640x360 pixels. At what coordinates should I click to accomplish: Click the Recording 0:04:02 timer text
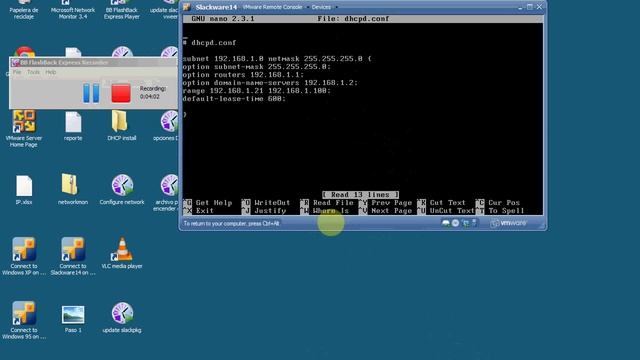tap(152, 93)
